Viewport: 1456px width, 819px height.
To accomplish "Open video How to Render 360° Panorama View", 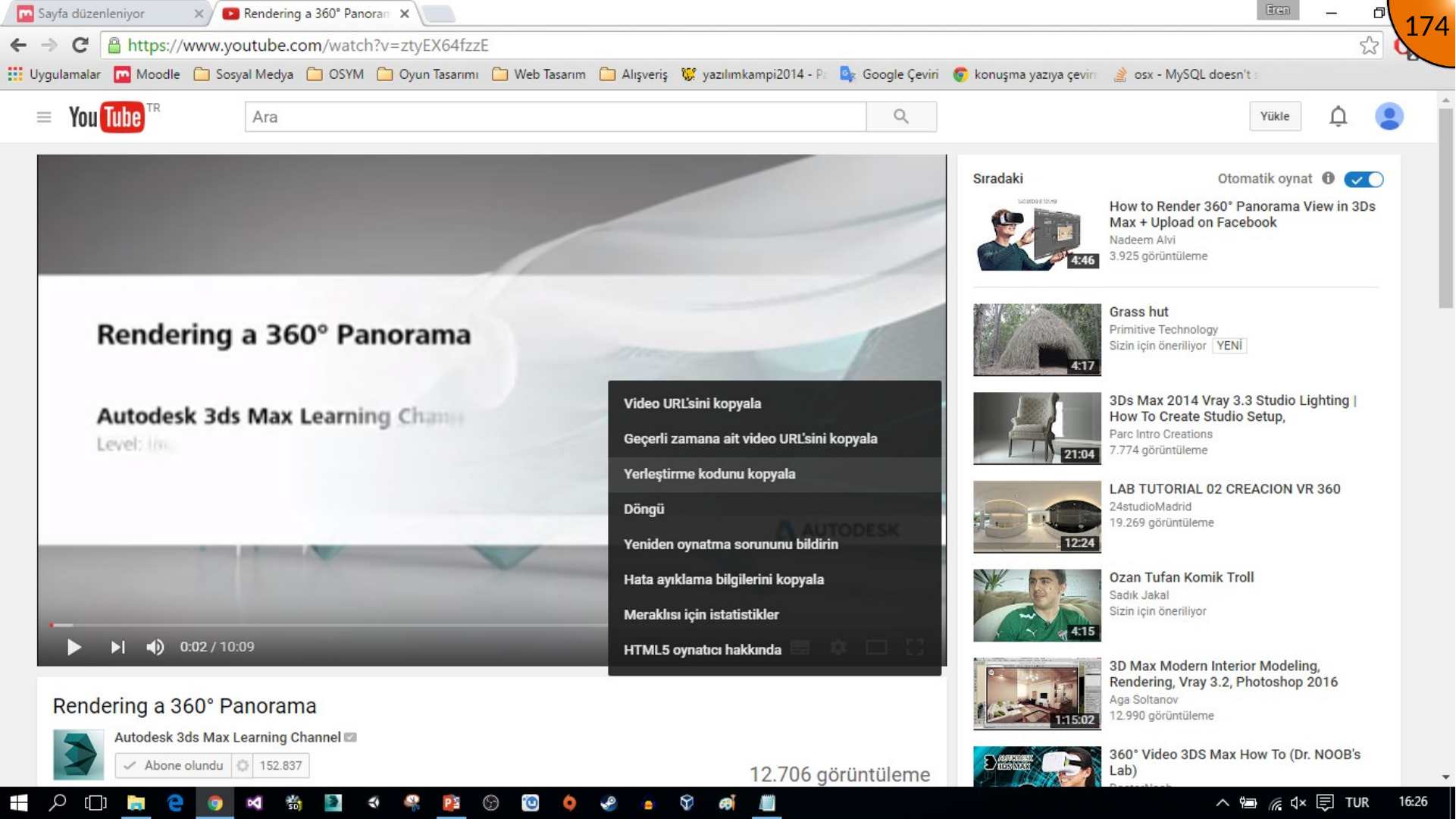I will point(1242,214).
